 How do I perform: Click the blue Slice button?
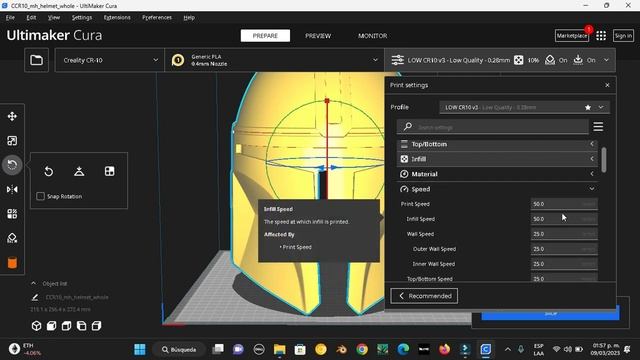(x=550, y=313)
